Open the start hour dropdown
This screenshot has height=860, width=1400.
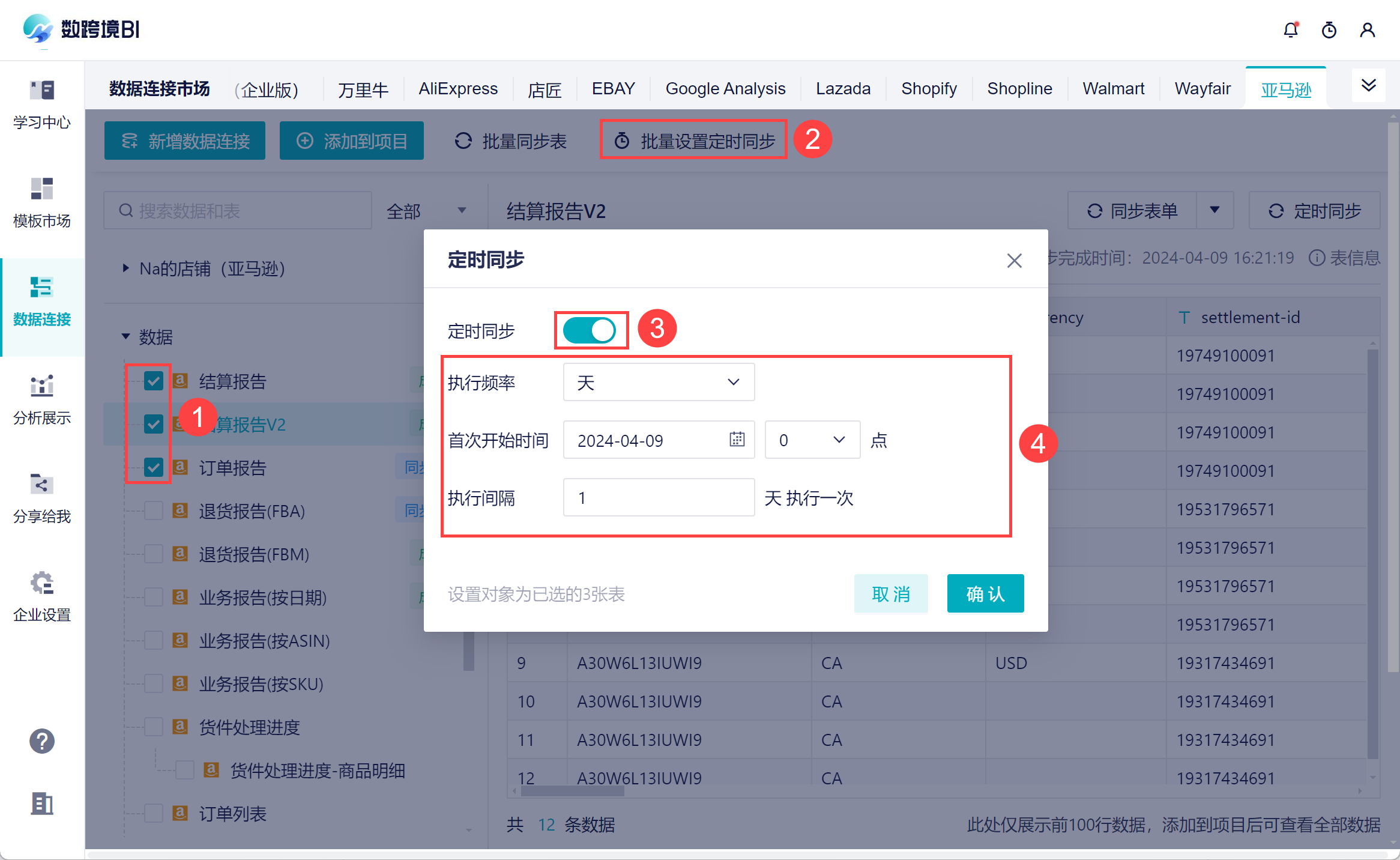click(812, 440)
